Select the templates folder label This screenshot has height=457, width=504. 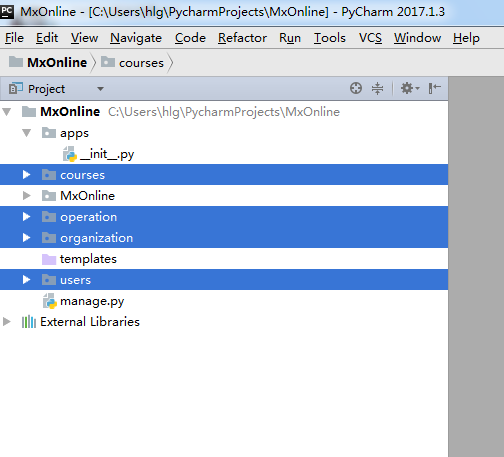88,259
